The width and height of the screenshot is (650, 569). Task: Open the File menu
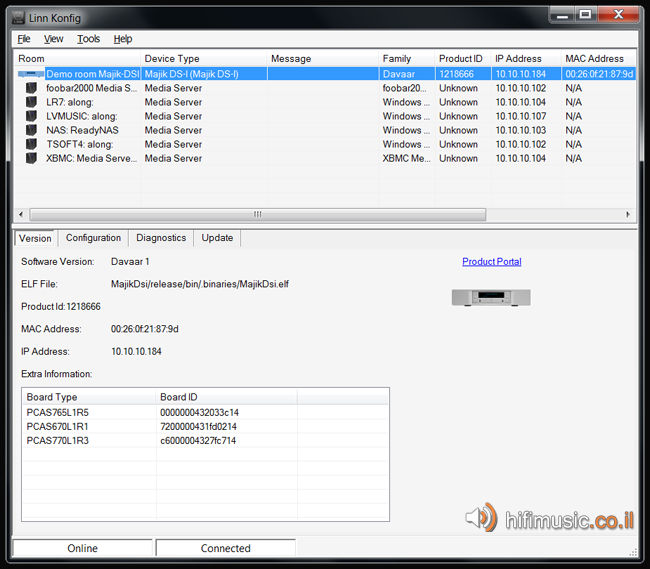[x=24, y=39]
